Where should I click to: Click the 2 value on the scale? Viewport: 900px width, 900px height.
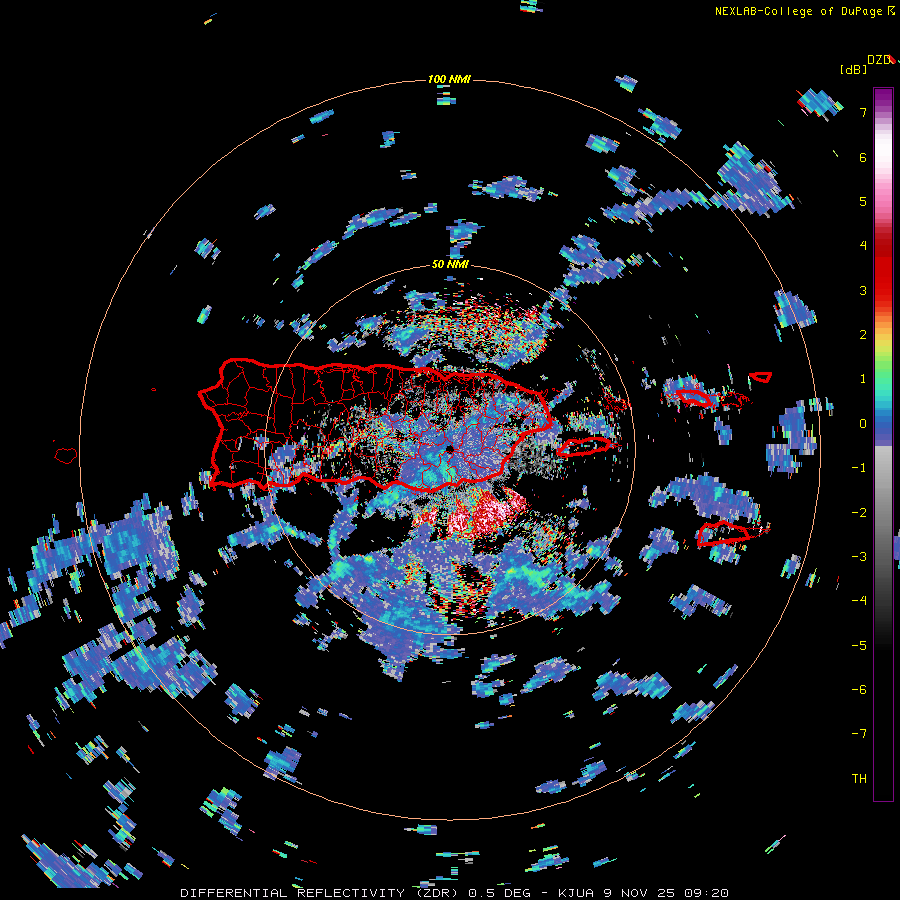(x=863, y=335)
